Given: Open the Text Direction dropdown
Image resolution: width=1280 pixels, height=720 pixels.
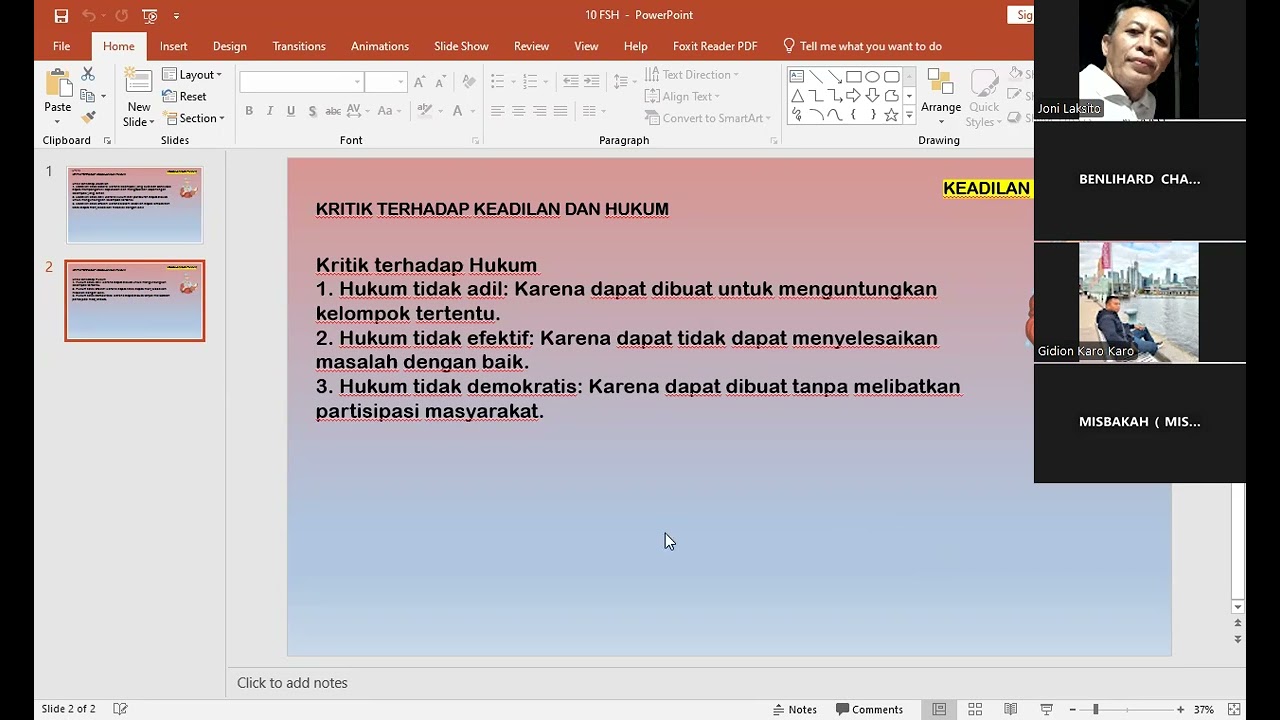Looking at the screenshot, I should coord(692,75).
